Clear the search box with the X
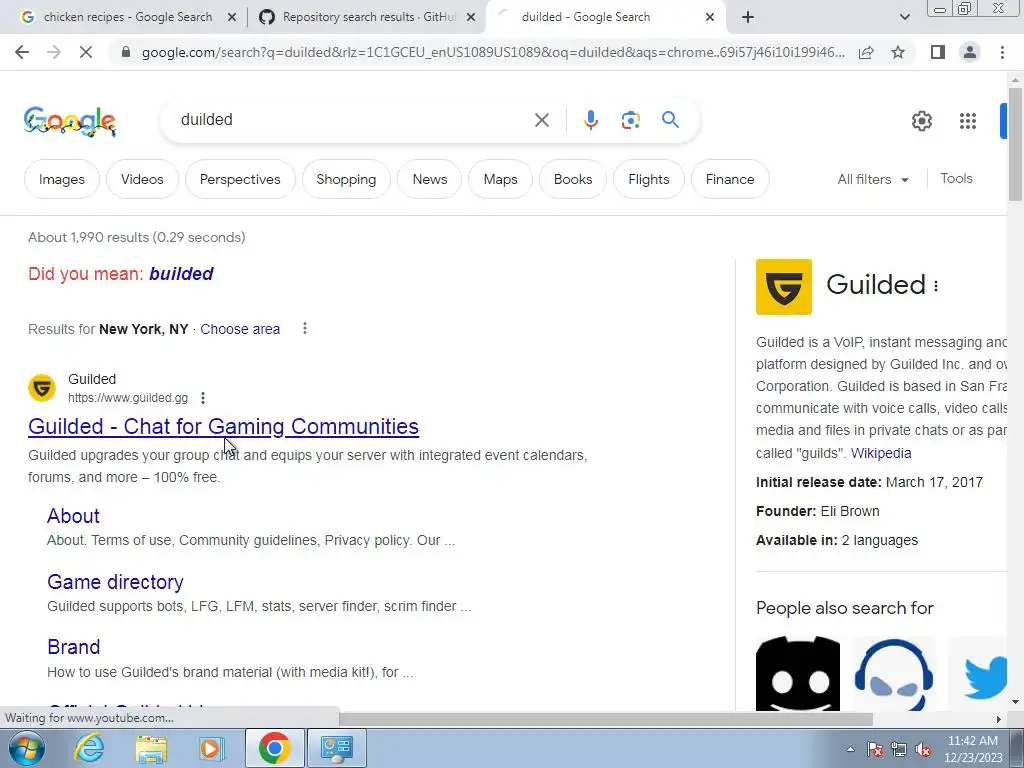The height and width of the screenshot is (768, 1024). pyautogui.click(x=541, y=120)
